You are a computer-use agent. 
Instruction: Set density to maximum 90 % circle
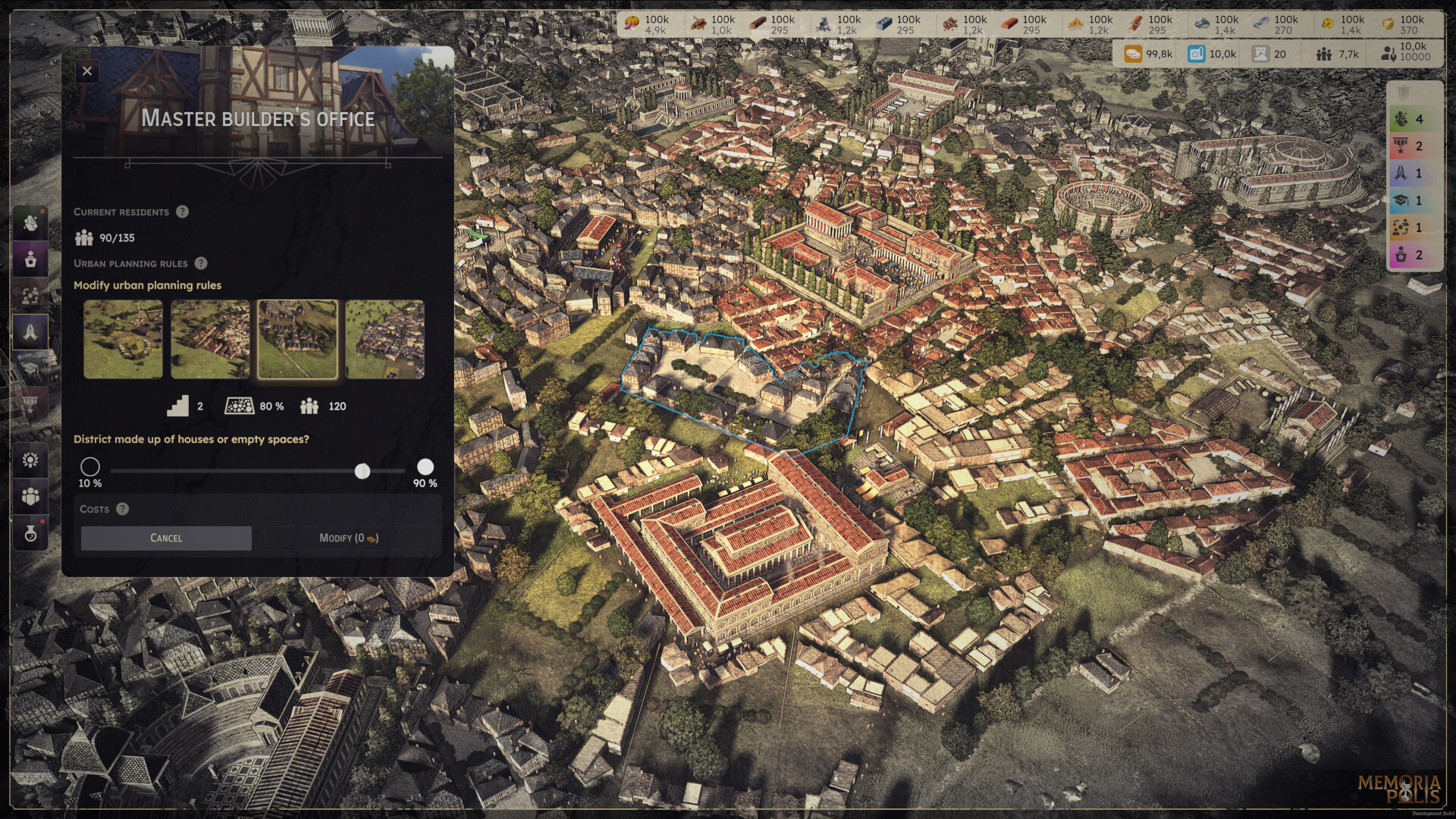[x=425, y=466]
